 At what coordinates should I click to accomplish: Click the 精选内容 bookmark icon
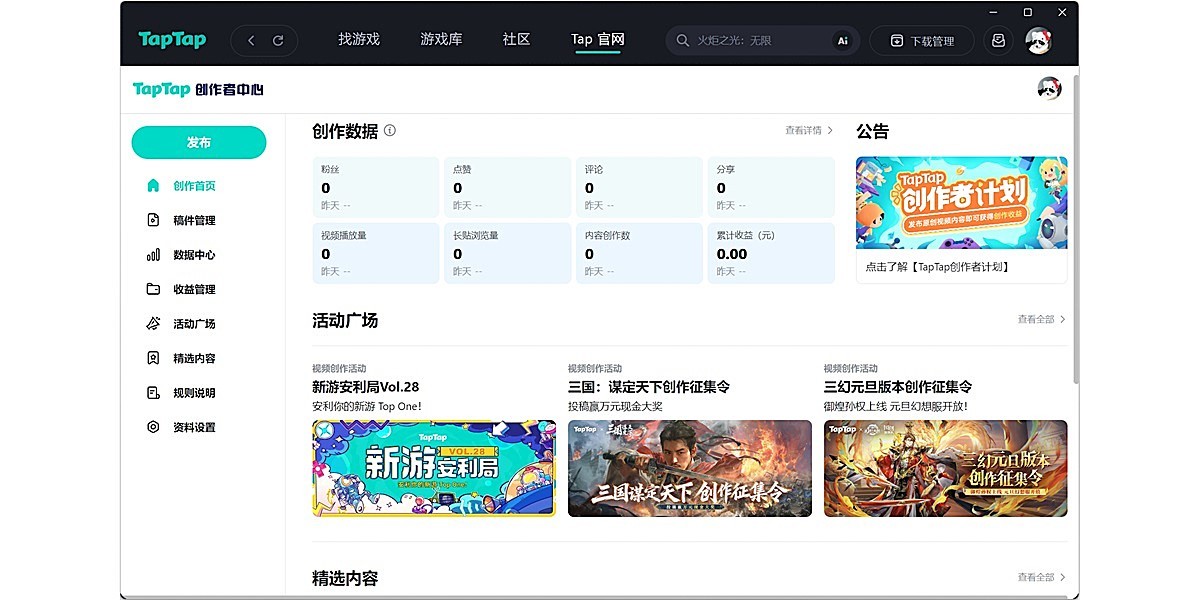(153, 357)
